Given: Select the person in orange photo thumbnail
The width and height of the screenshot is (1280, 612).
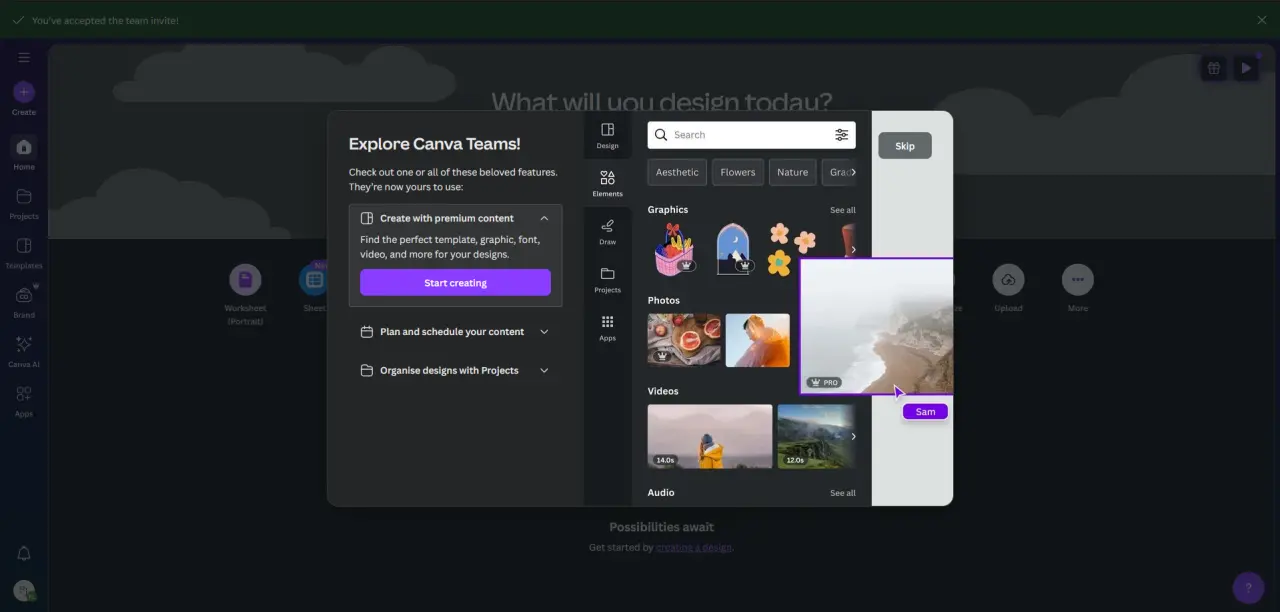Looking at the screenshot, I should point(757,340).
